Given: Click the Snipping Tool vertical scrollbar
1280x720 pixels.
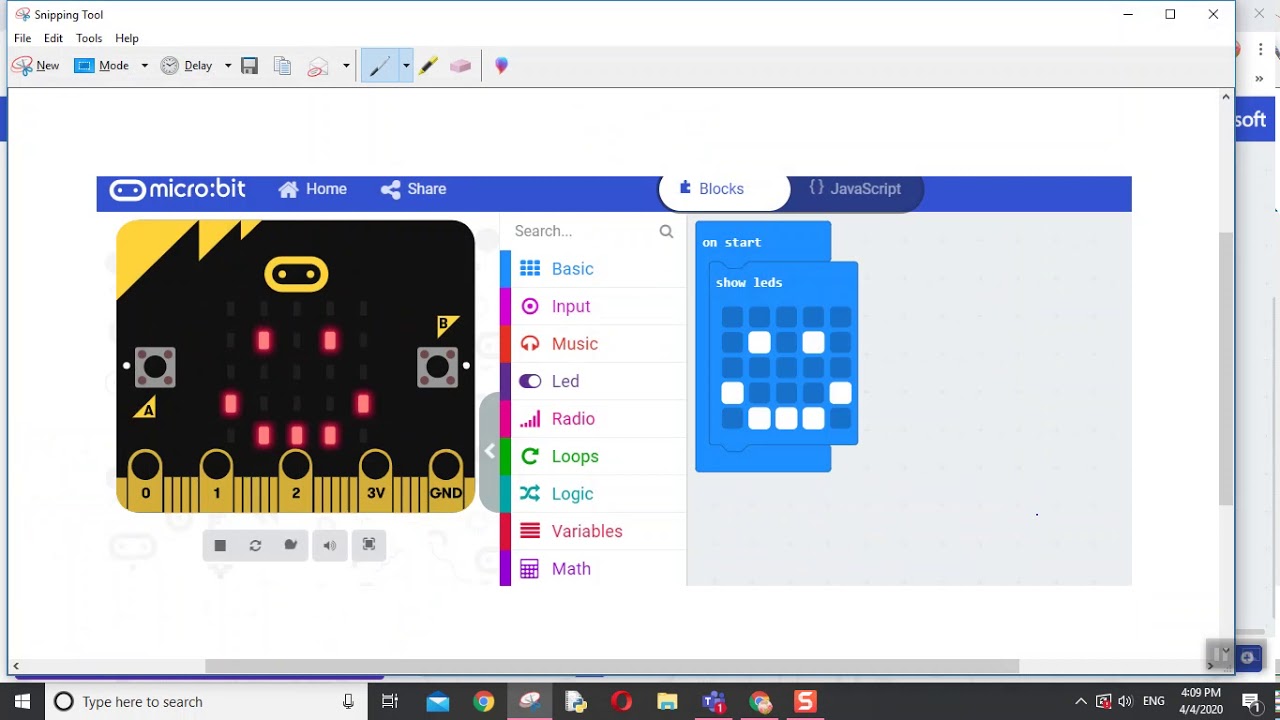Looking at the screenshot, I should tap(1226, 368).
